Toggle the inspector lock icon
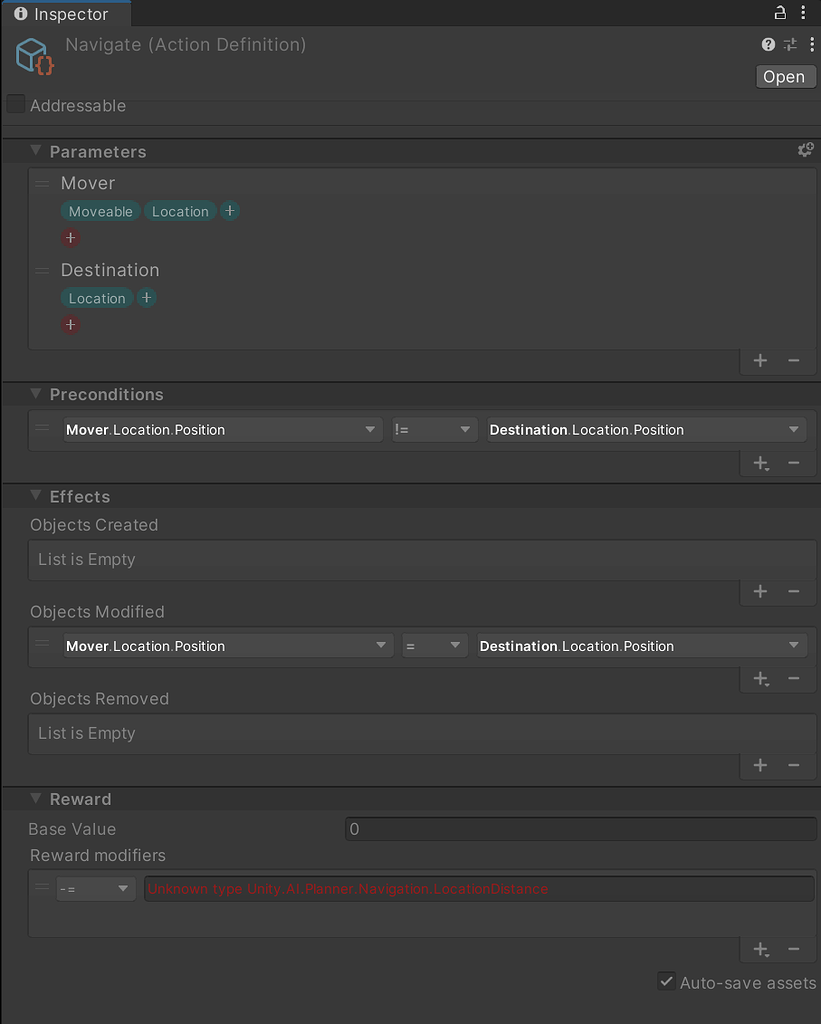 pos(778,12)
